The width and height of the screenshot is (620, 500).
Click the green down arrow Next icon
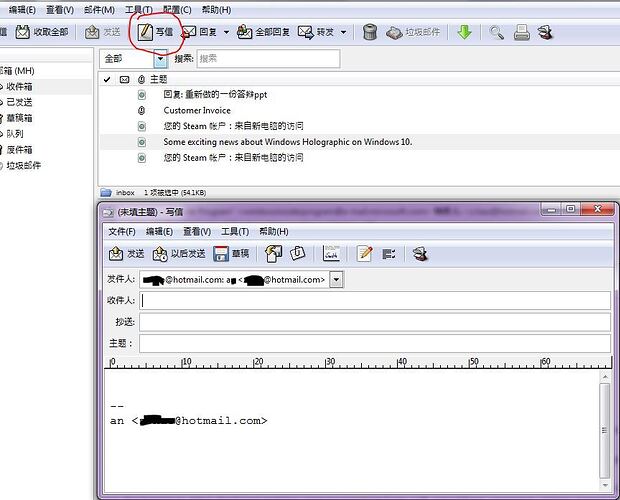[x=464, y=32]
